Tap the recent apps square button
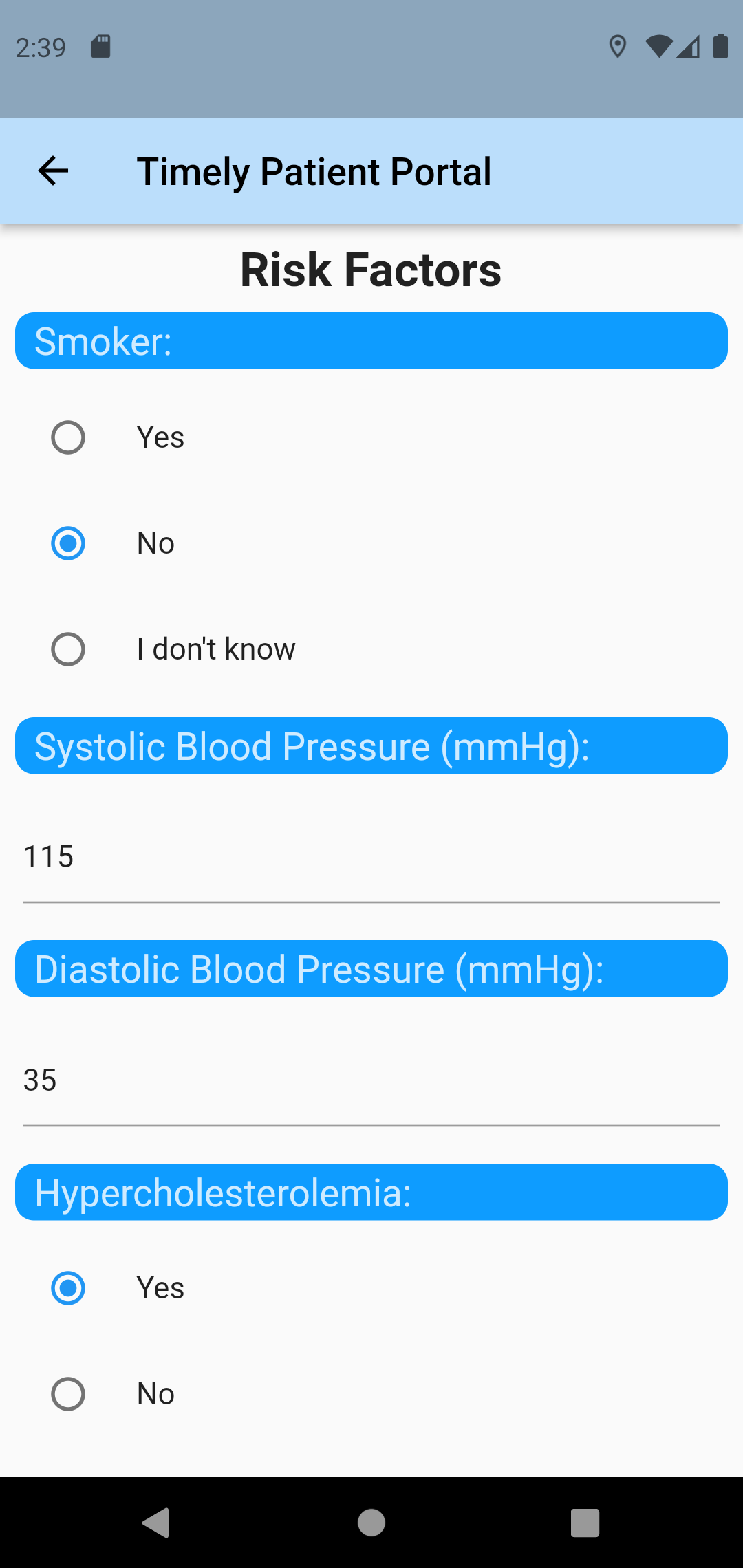This screenshot has height=1568, width=743. tap(585, 1522)
